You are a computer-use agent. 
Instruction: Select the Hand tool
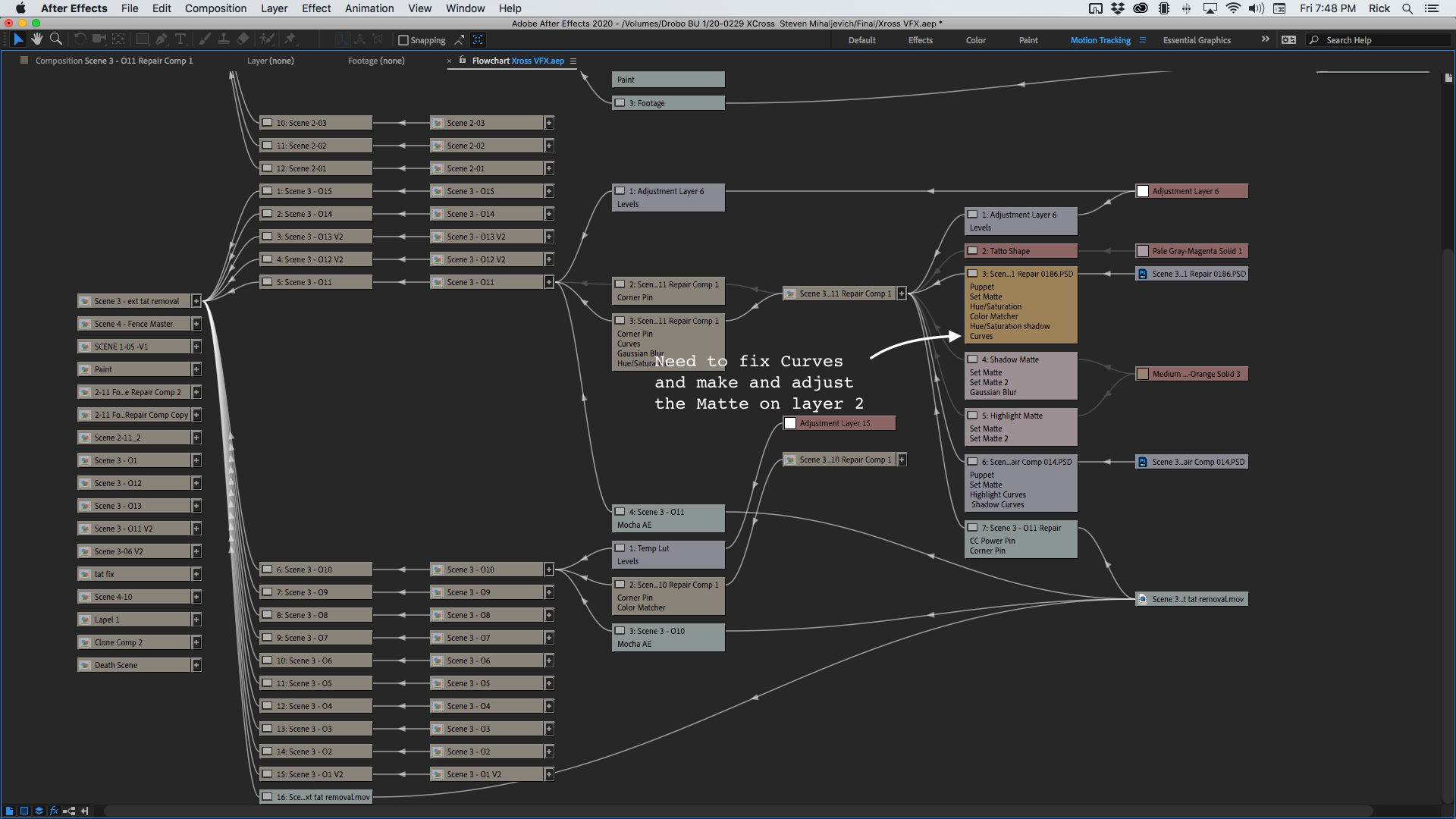pyautogui.click(x=36, y=39)
